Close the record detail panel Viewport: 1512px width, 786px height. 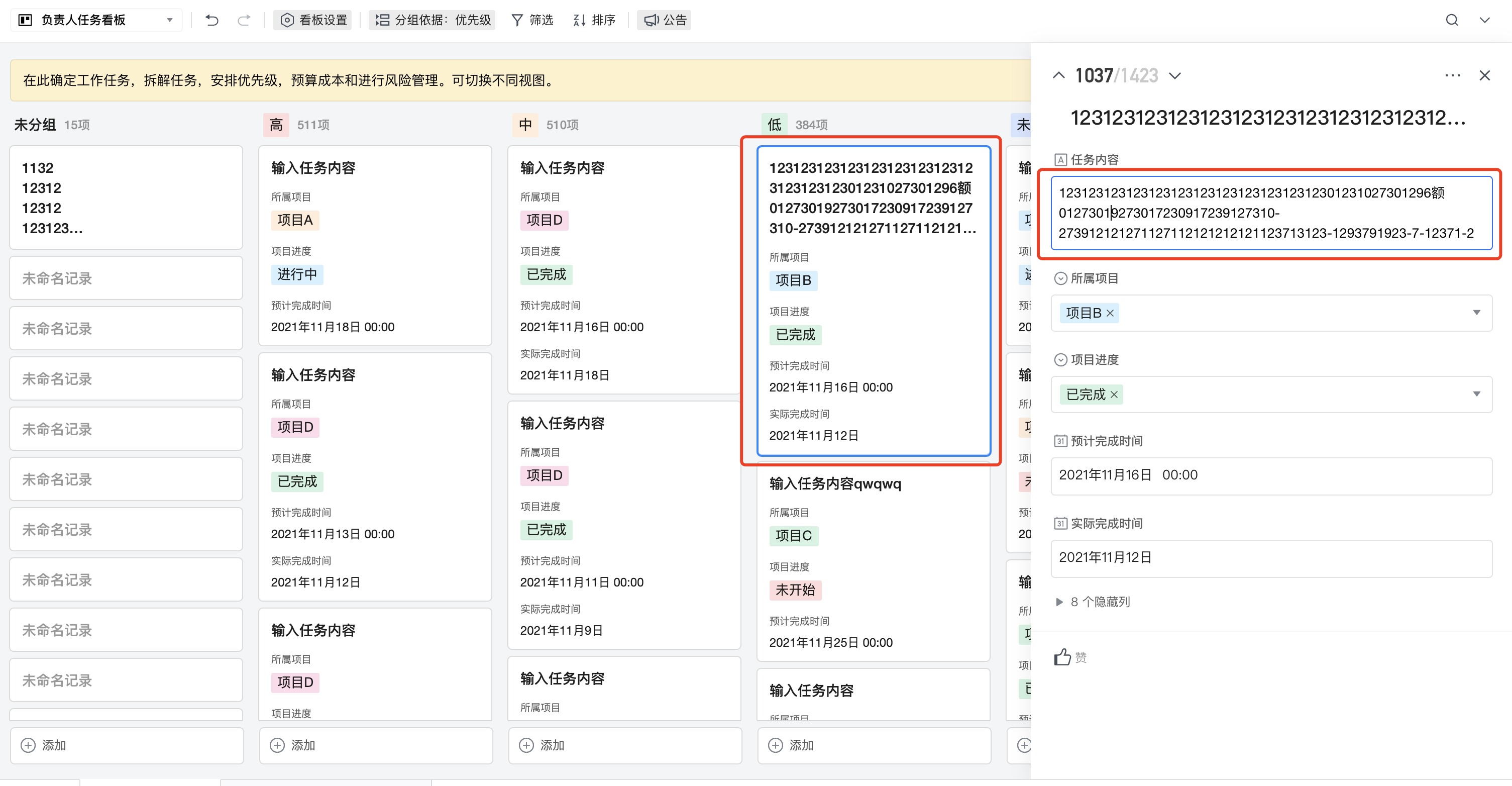(1484, 75)
